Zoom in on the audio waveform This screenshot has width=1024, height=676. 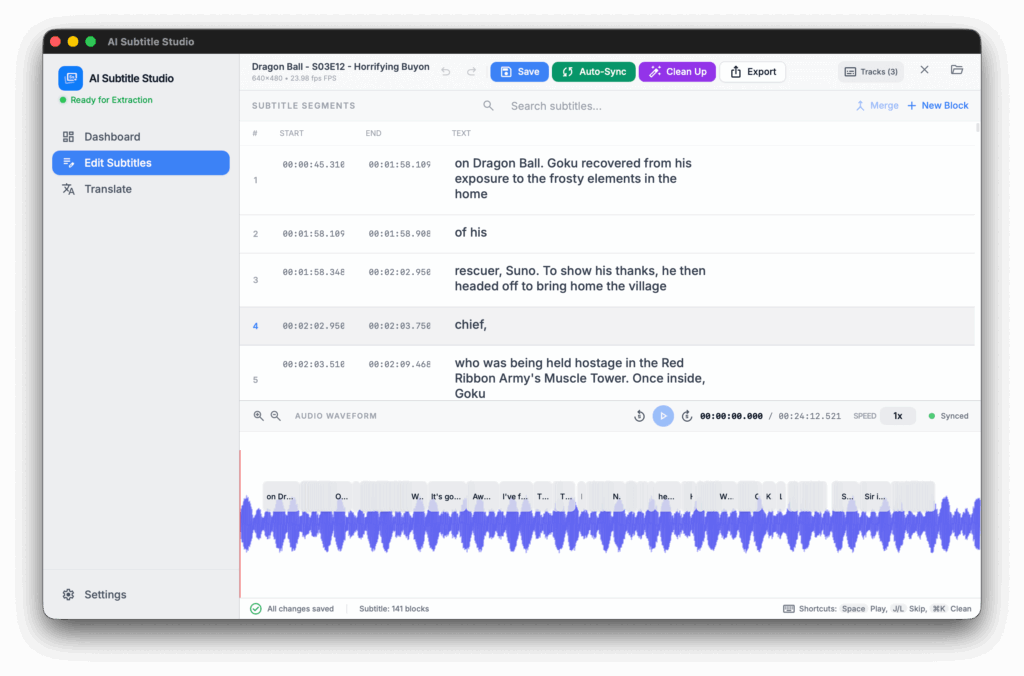point(259,416)
